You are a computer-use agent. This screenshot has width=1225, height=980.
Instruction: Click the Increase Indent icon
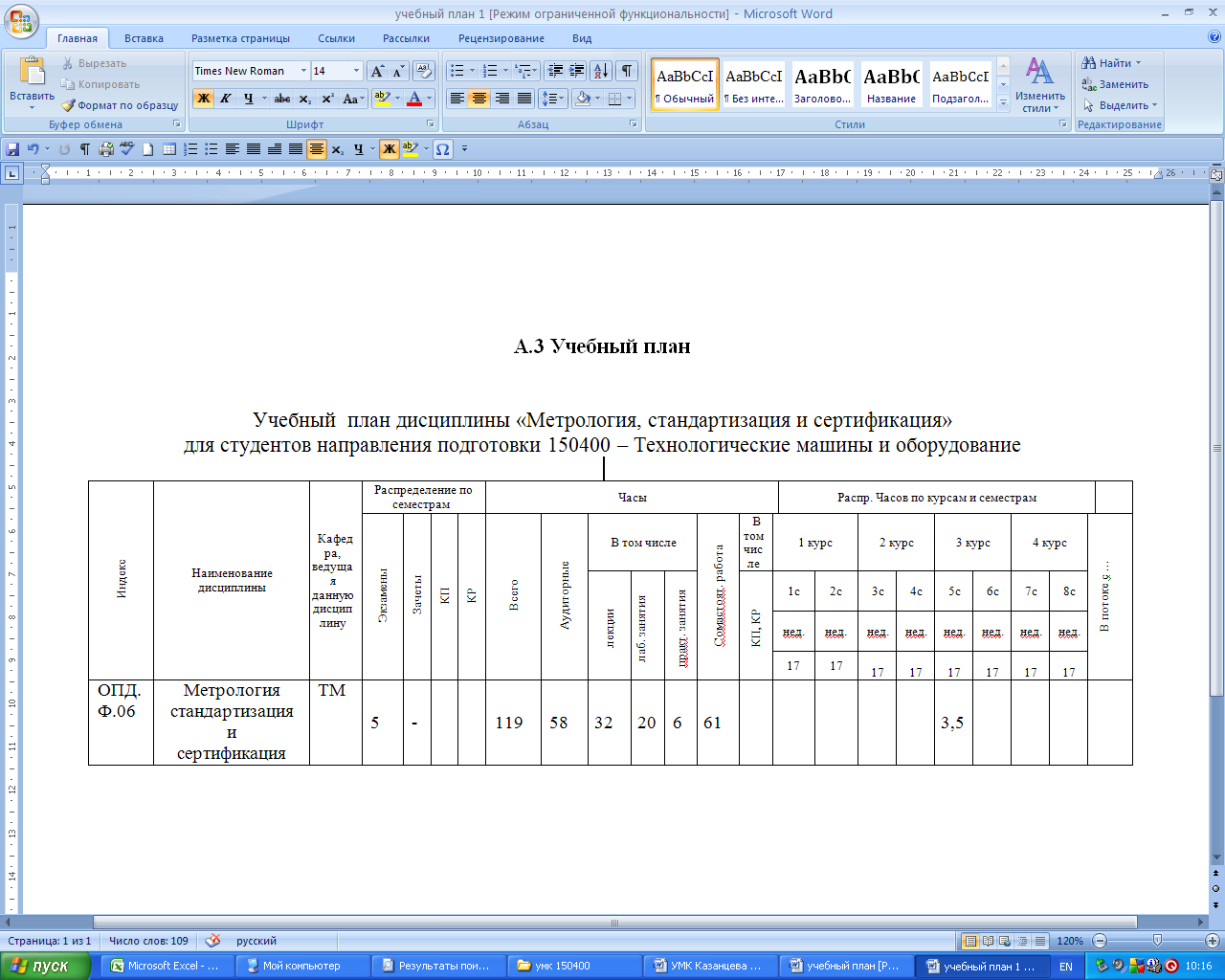[576, 71]
